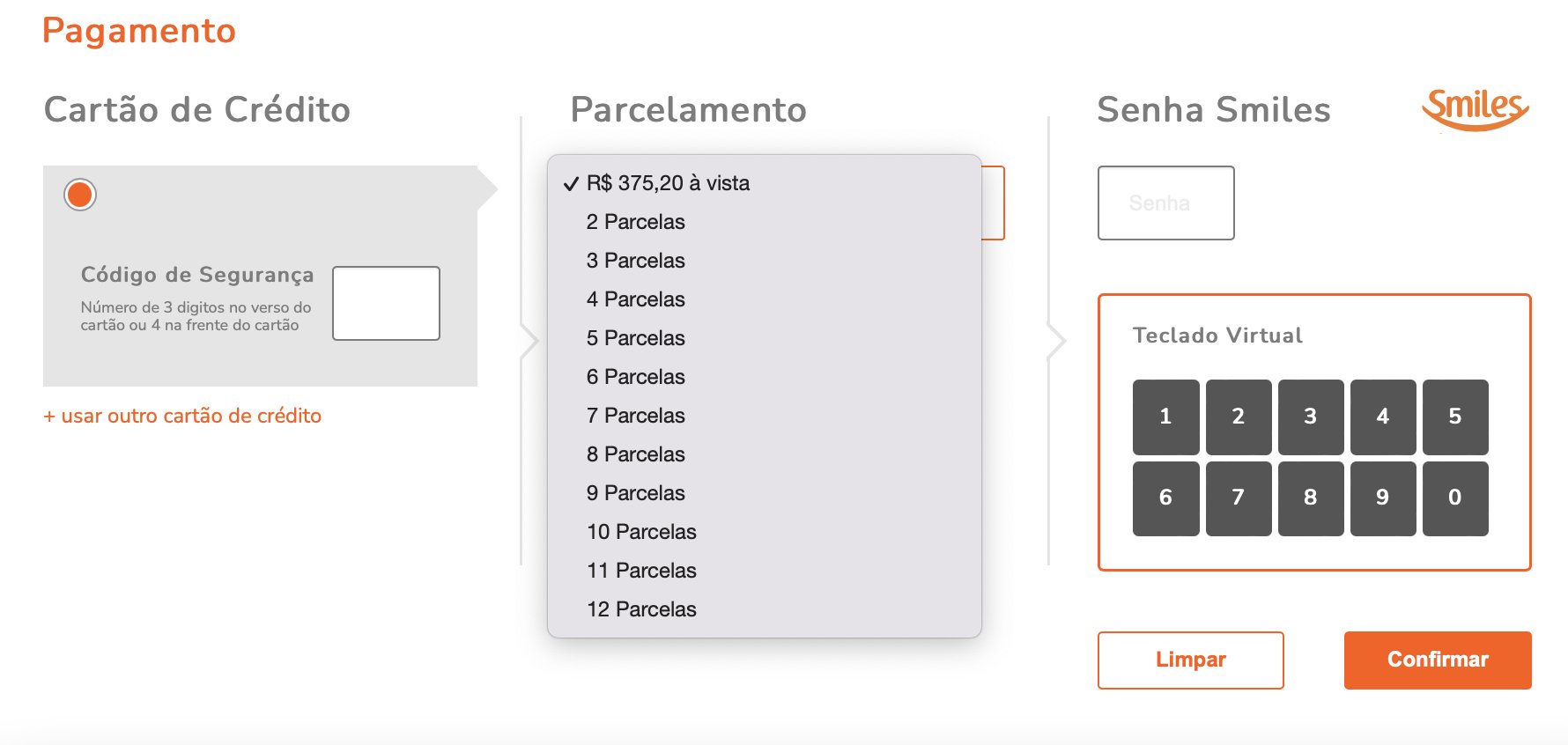Pick 10 Parcelas in the list
1568x745 pixels.
(x=764, y=532)
